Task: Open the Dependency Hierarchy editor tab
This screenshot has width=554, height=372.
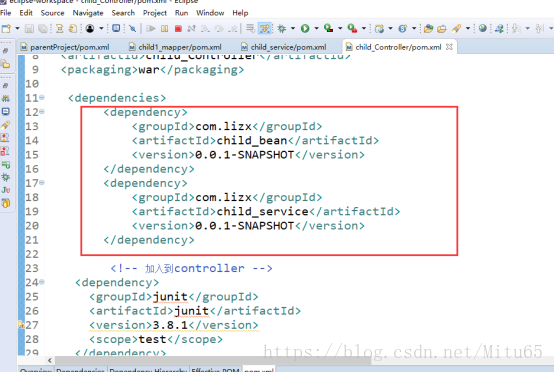Action: click(148, 370)
